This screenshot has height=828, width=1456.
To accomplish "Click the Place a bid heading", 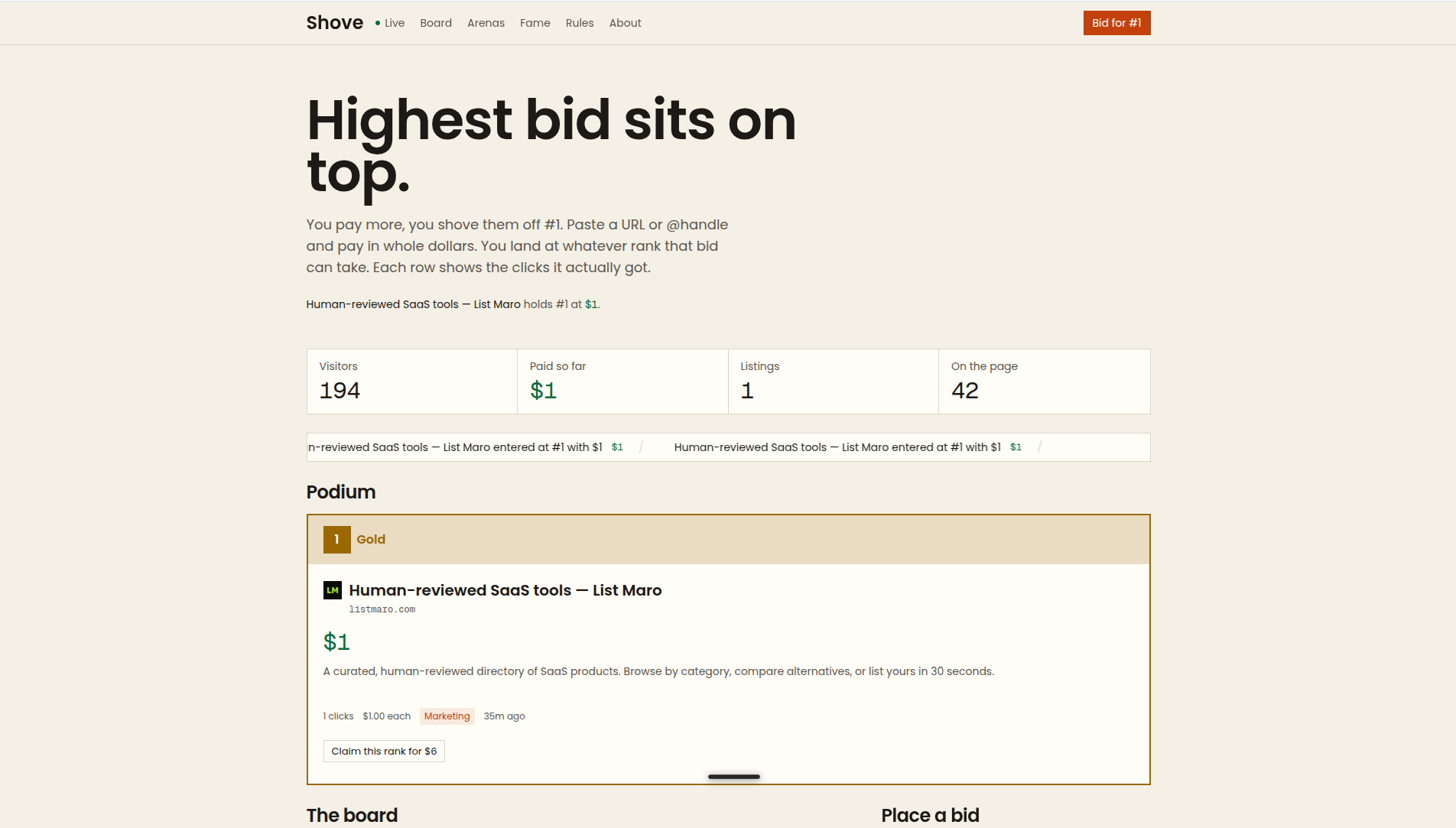I will tap(930, 815).
